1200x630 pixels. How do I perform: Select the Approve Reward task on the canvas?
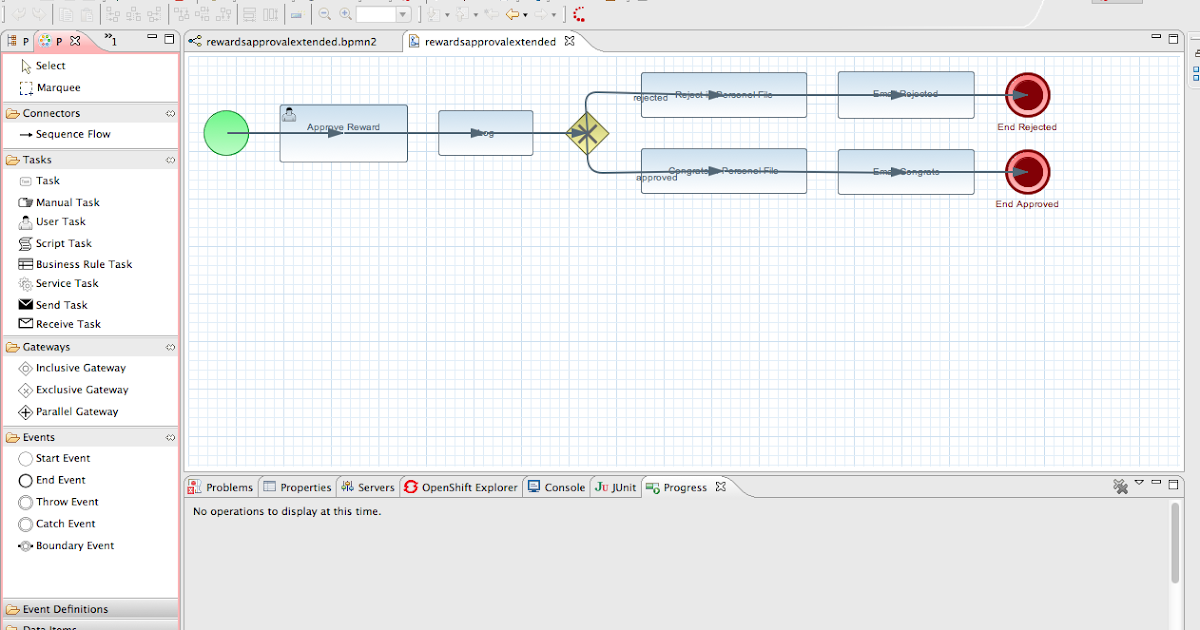[343, 131]
